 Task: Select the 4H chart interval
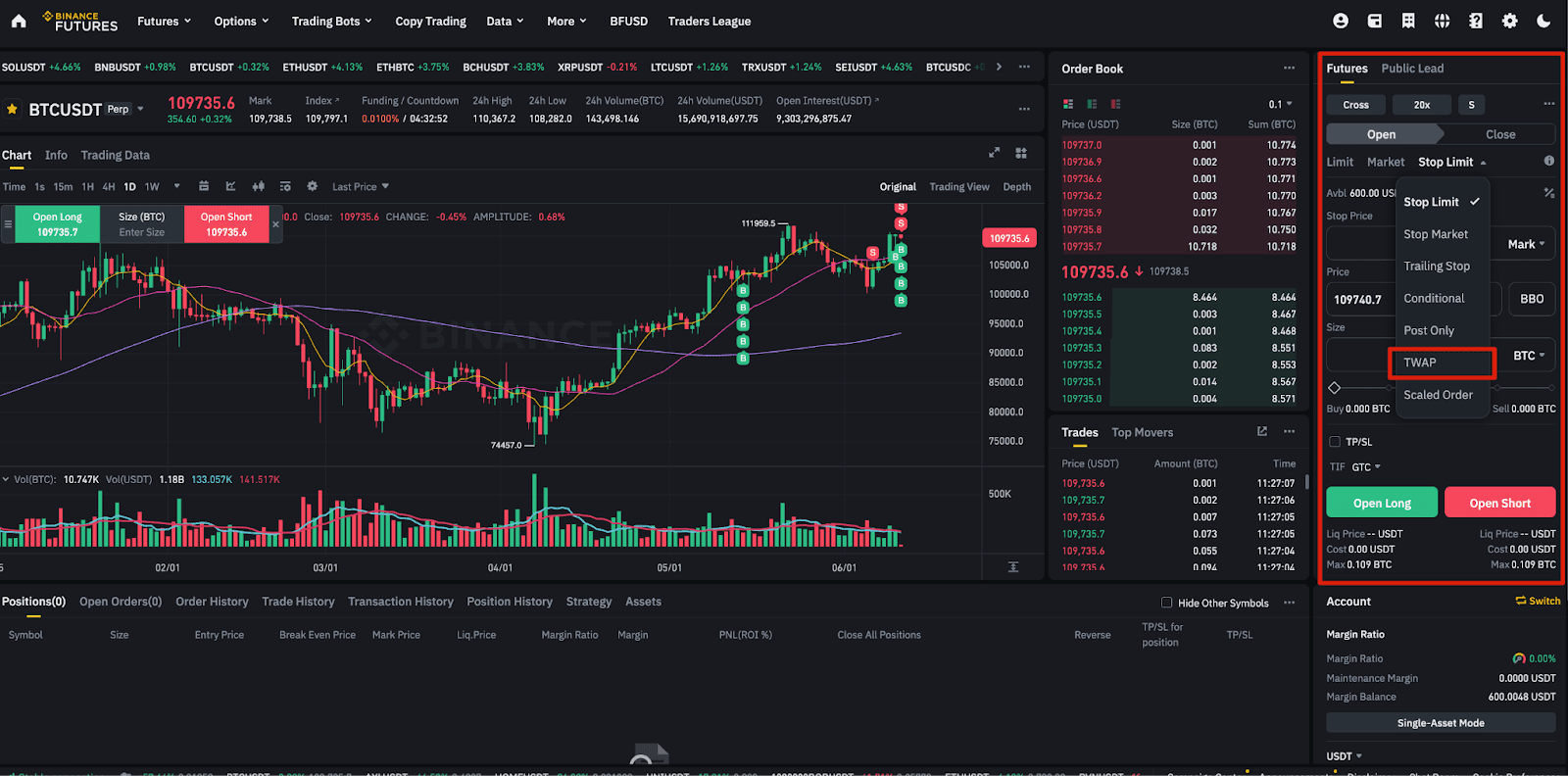pos(109,186)
